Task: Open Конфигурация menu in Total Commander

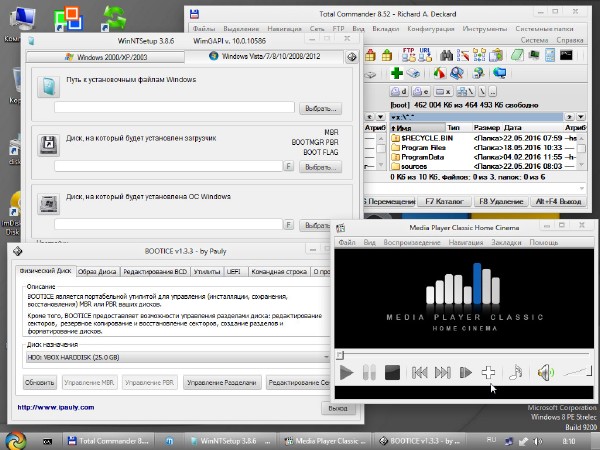Action: pyautogui.click(x=430, y=29)
